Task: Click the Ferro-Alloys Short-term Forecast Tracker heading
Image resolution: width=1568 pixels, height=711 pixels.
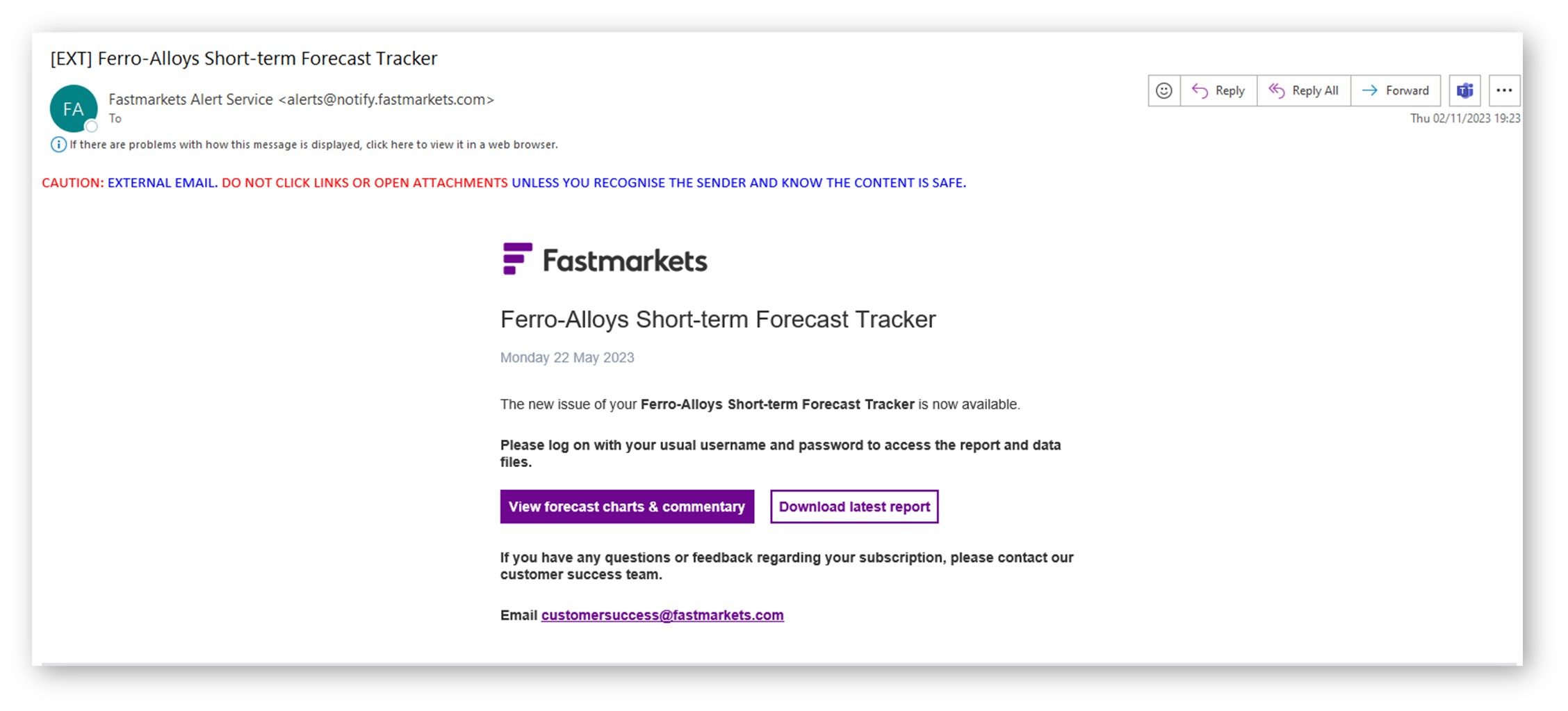Action: click(718, 320)
